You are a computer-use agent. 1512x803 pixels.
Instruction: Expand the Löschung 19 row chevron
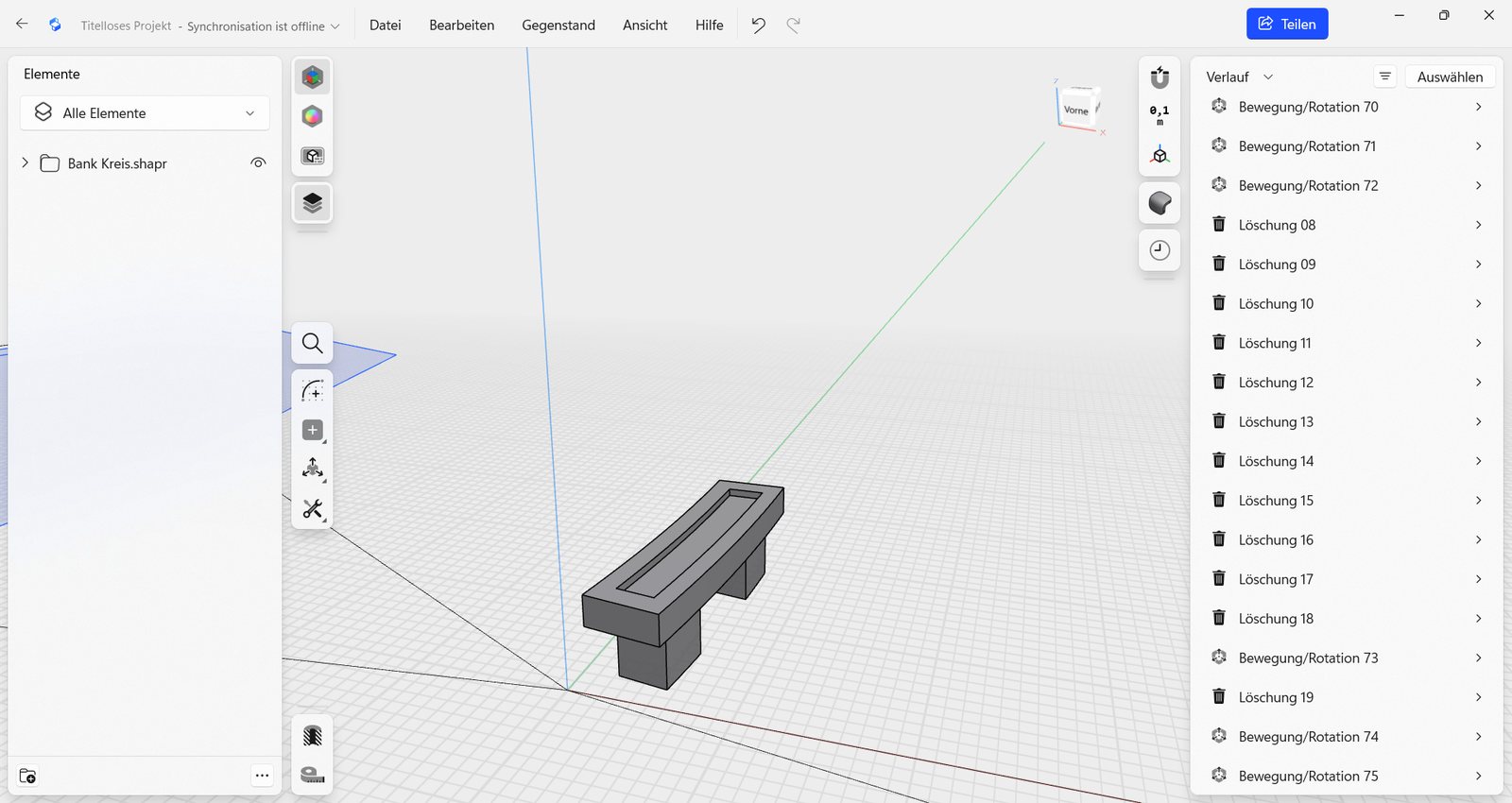pos(1478,697)
